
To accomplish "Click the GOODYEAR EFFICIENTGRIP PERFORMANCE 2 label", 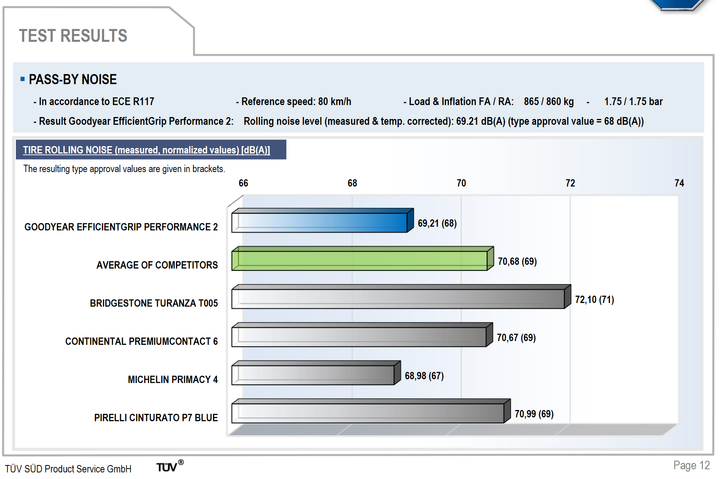I will point(121,227).
